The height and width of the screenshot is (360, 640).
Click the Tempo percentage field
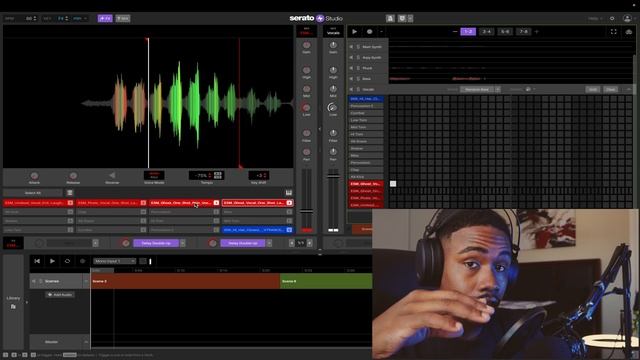201,176
